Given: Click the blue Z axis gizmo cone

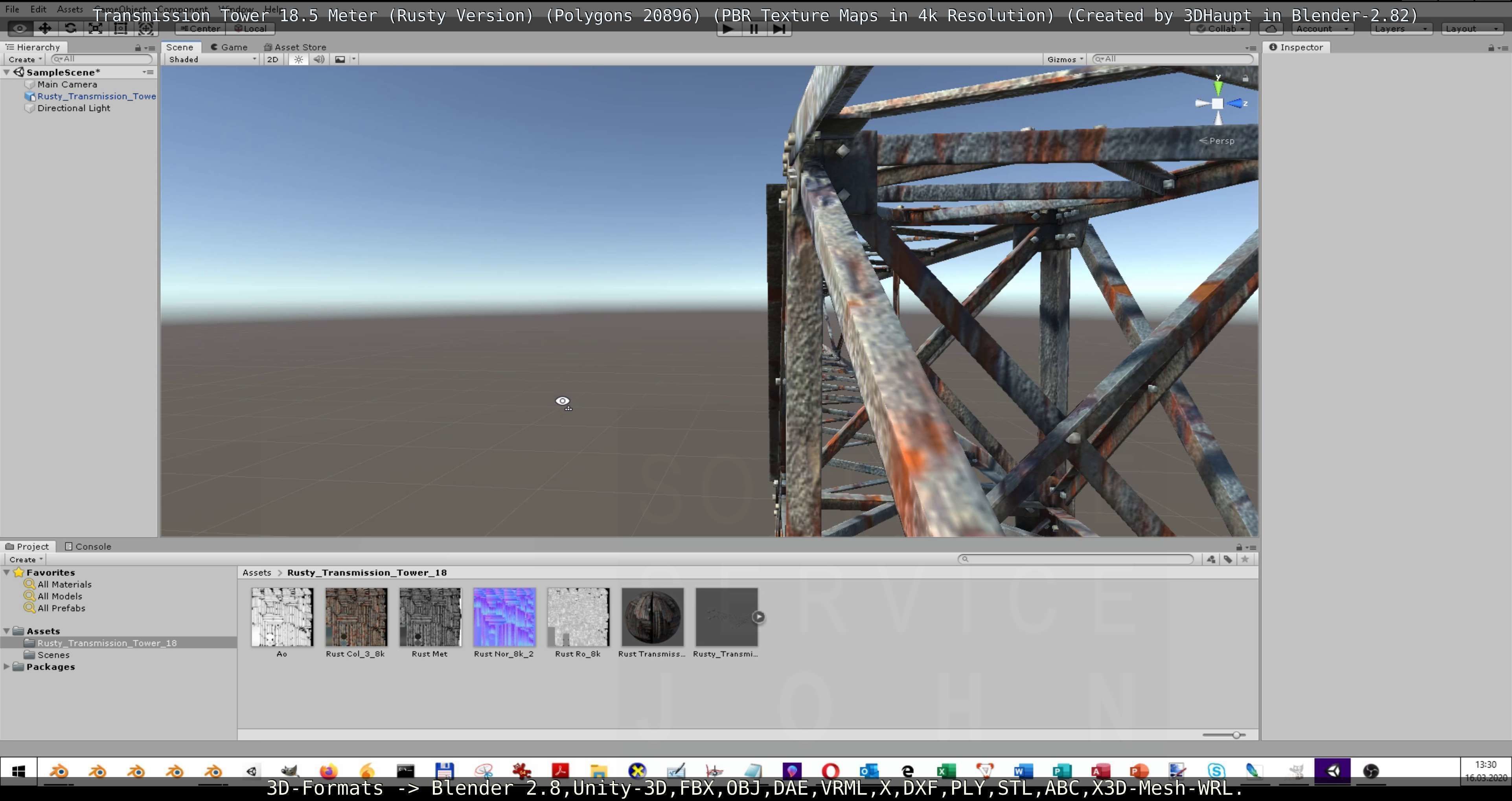Looking at the screenshot, I should (x=1235, y=103).
